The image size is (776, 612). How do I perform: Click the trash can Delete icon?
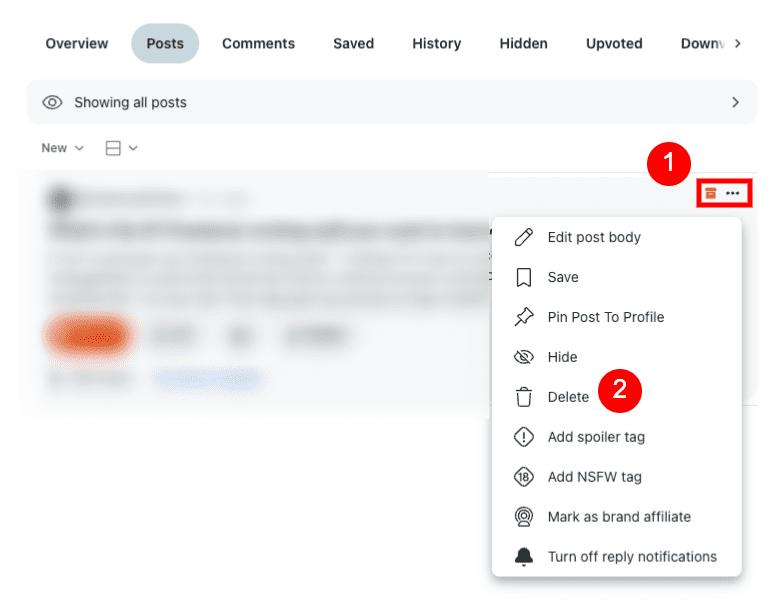(524, 397)
